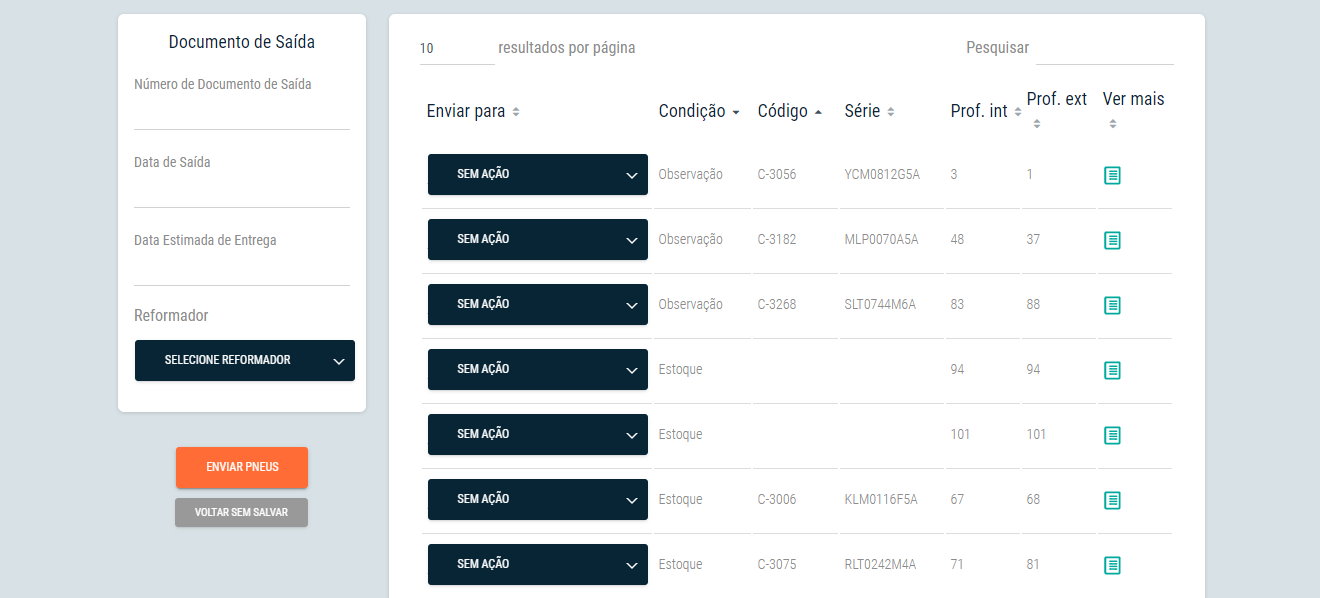Open details icon for tire C-3056
Image resolution: width=1320 pixels, height=598 pixels.
[x=1112, y=175]
